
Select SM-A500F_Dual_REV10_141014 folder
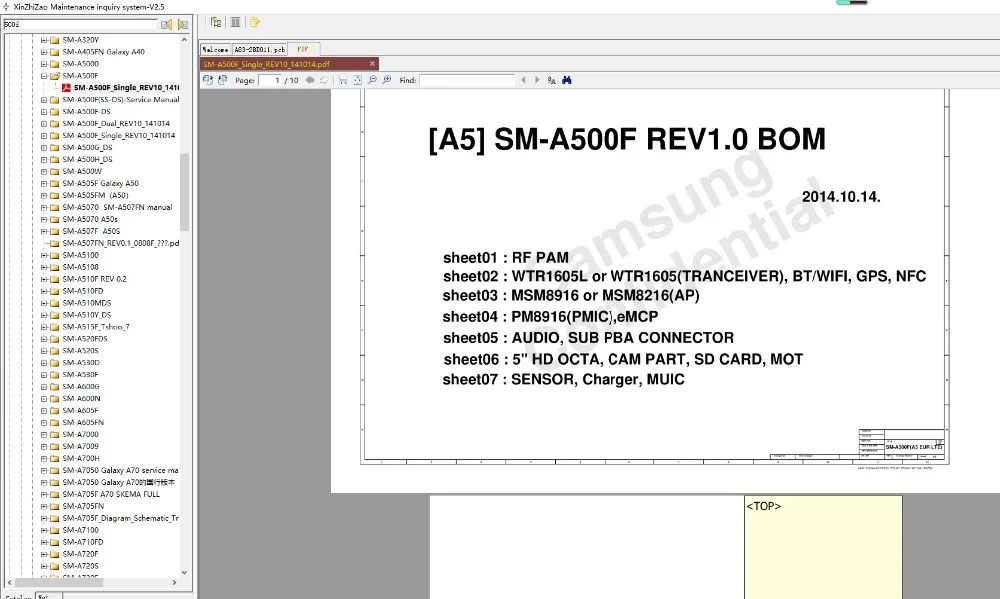click(116, 123)
